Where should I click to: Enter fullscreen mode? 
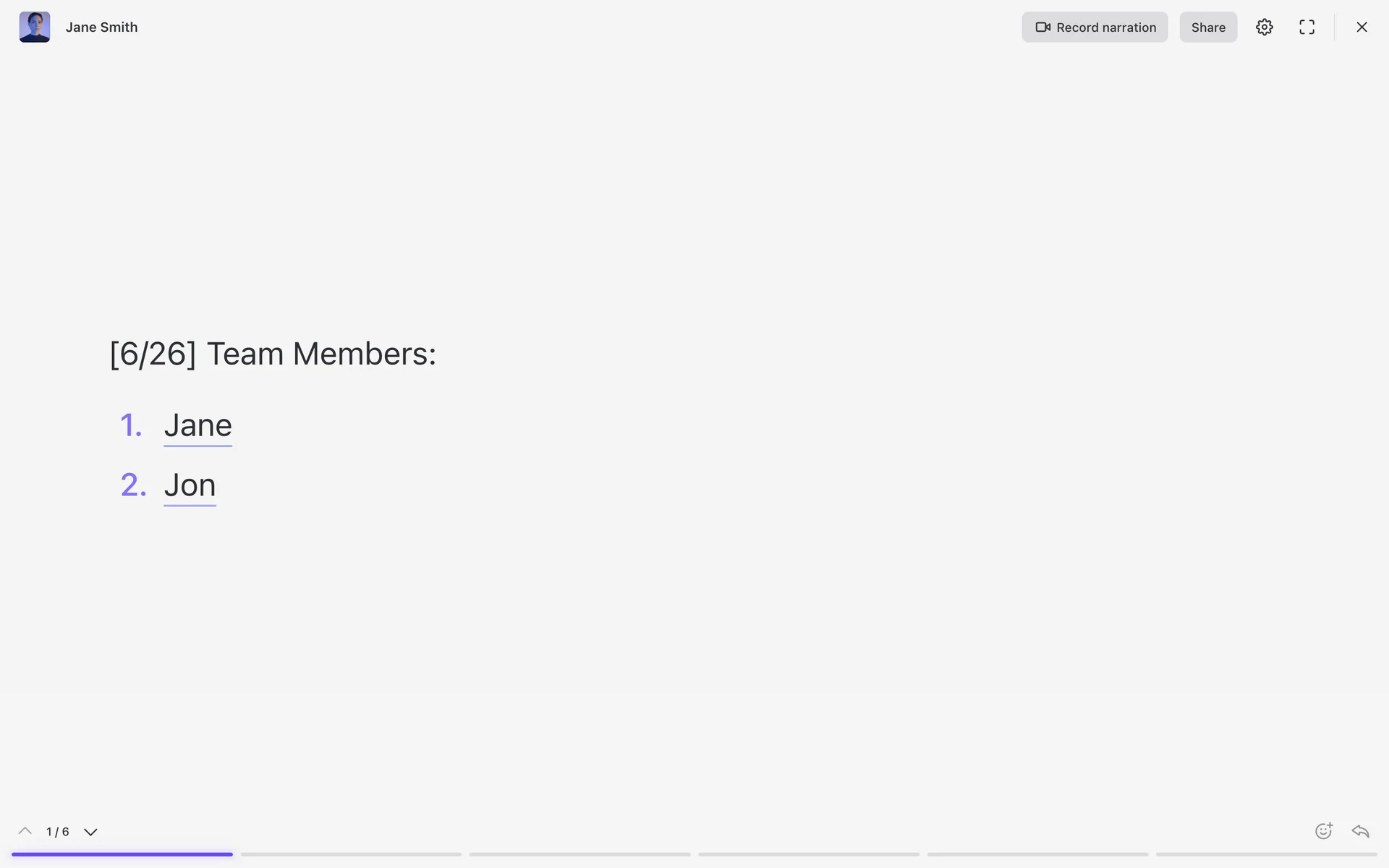click(x=1307, y=27)
